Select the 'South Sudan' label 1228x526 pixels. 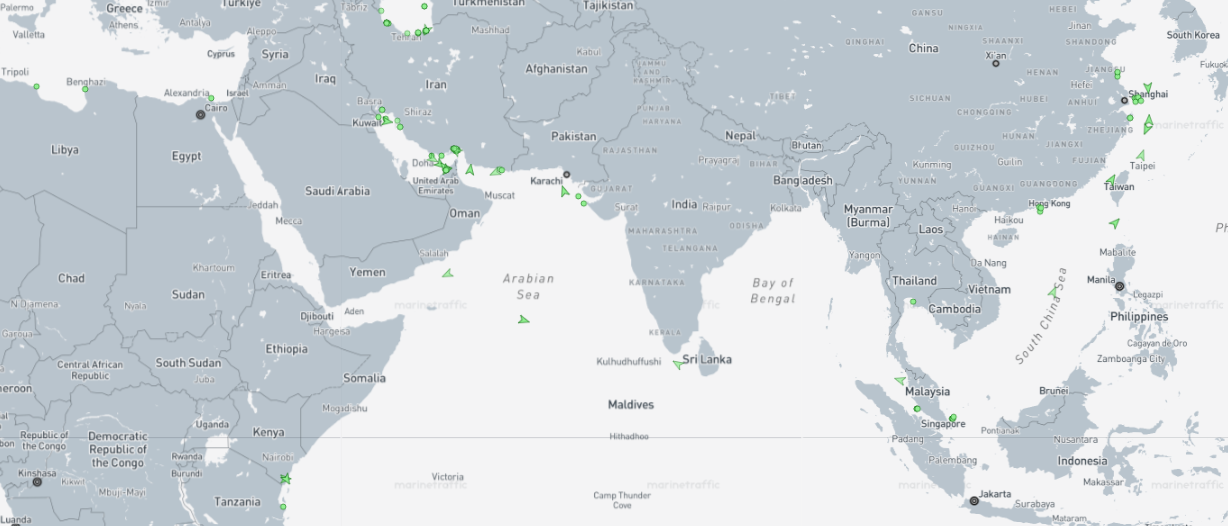(188, 363)
